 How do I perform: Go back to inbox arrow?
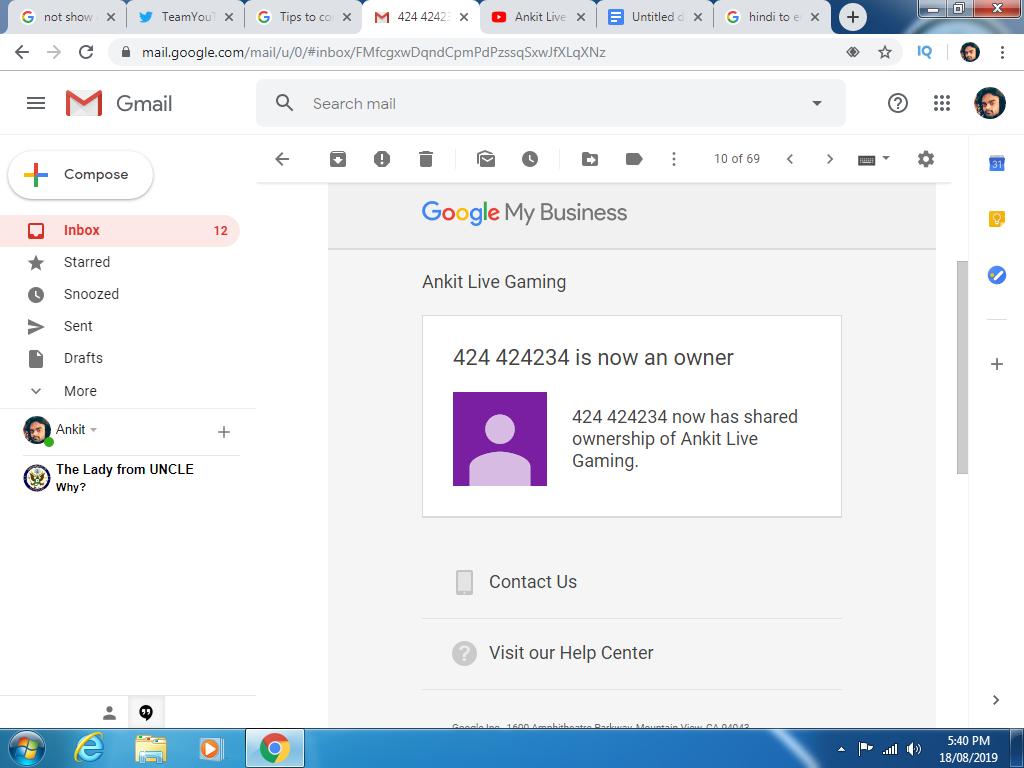pos(282,159)
